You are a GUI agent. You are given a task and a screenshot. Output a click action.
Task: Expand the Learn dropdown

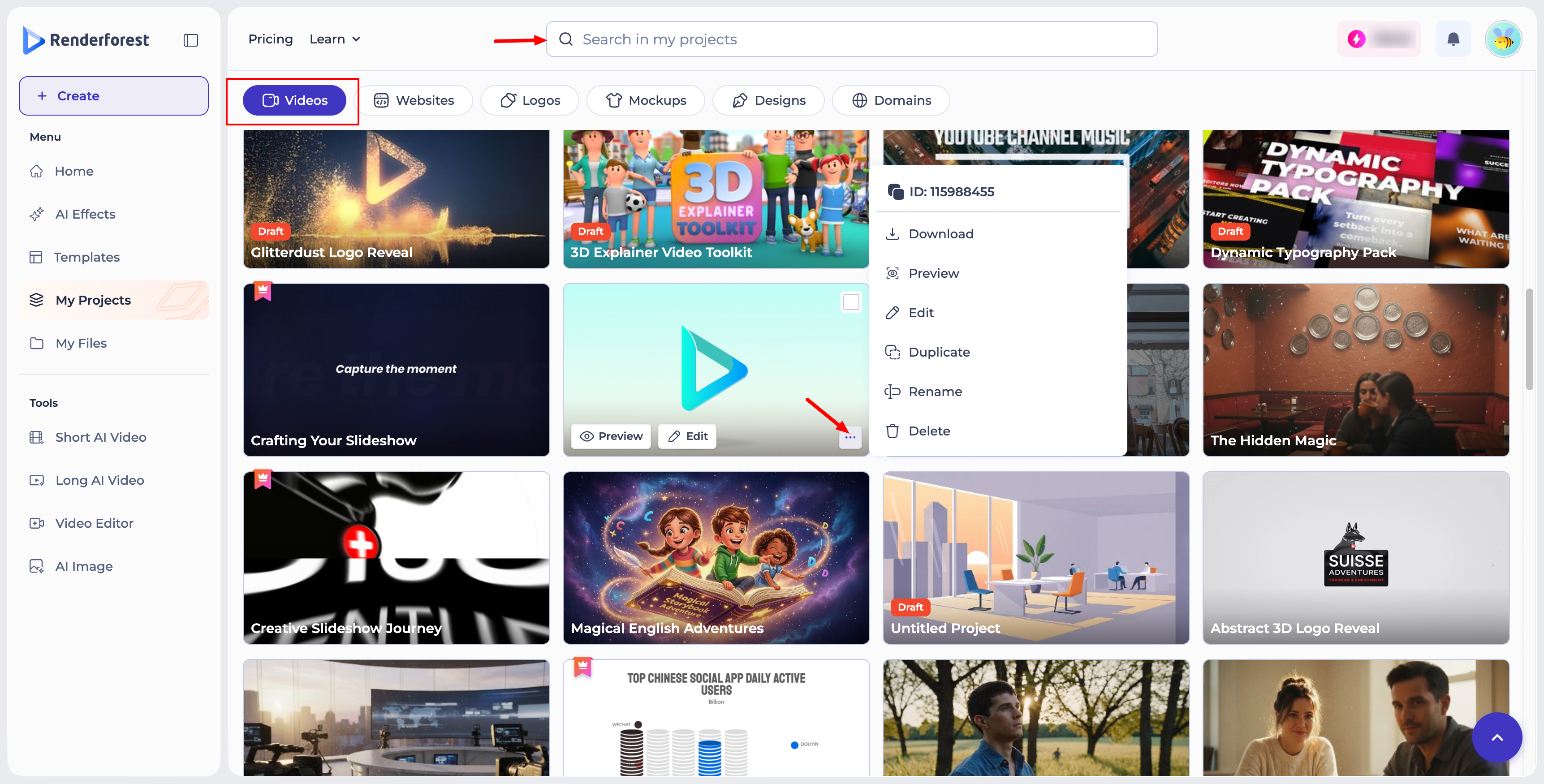pyautogui.click(x=334, y=39)
